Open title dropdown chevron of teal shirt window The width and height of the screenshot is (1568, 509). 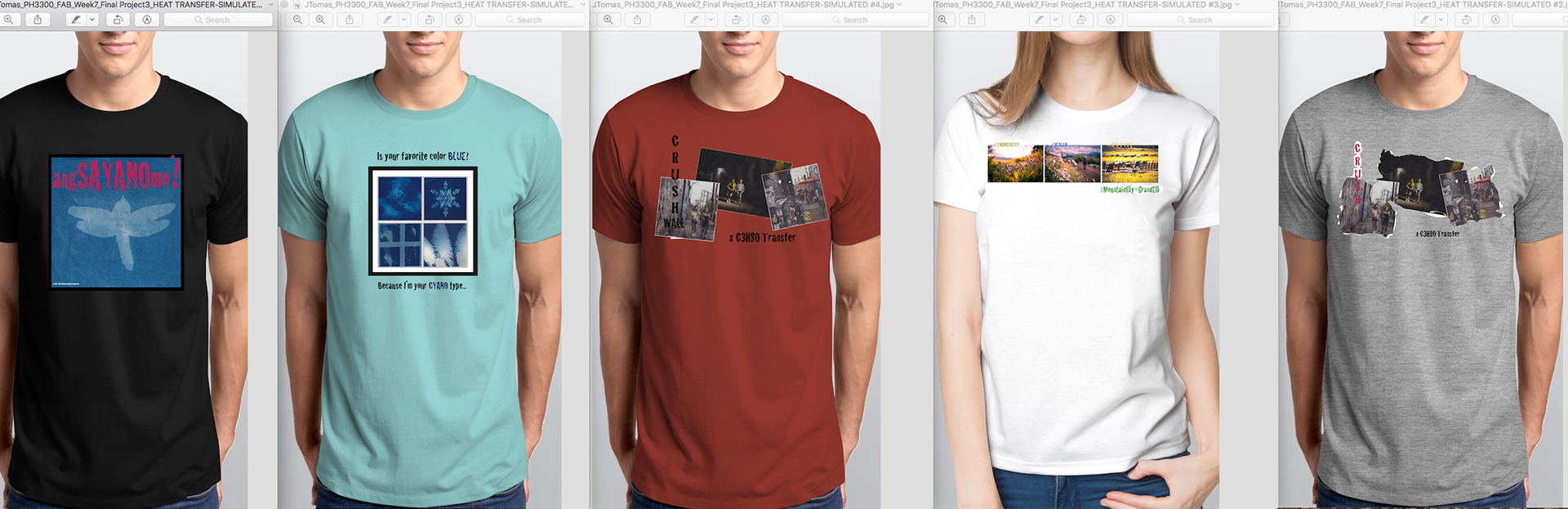pos(582,5)
